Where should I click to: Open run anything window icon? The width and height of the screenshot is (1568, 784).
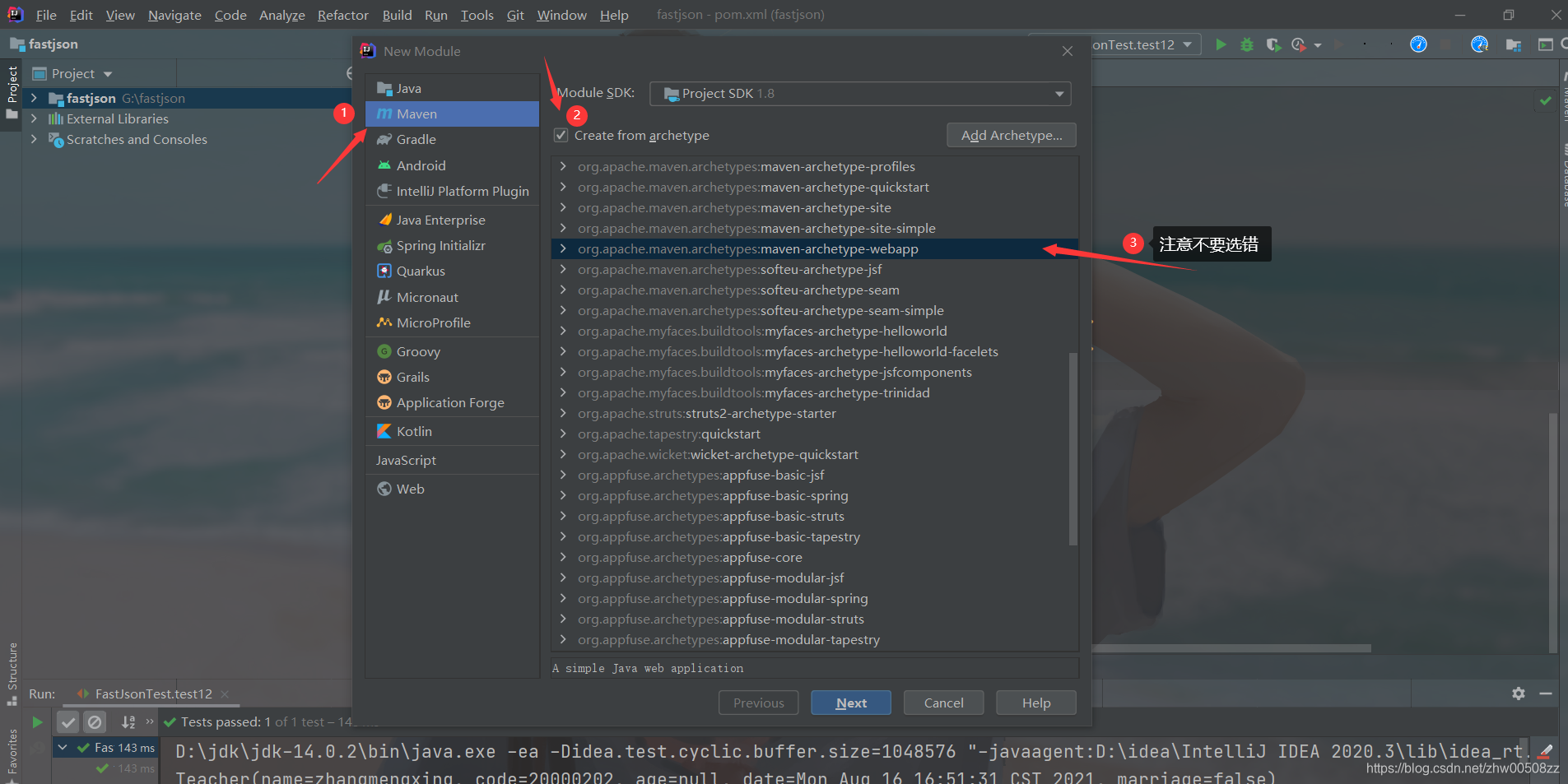[x=1545, y=44]
